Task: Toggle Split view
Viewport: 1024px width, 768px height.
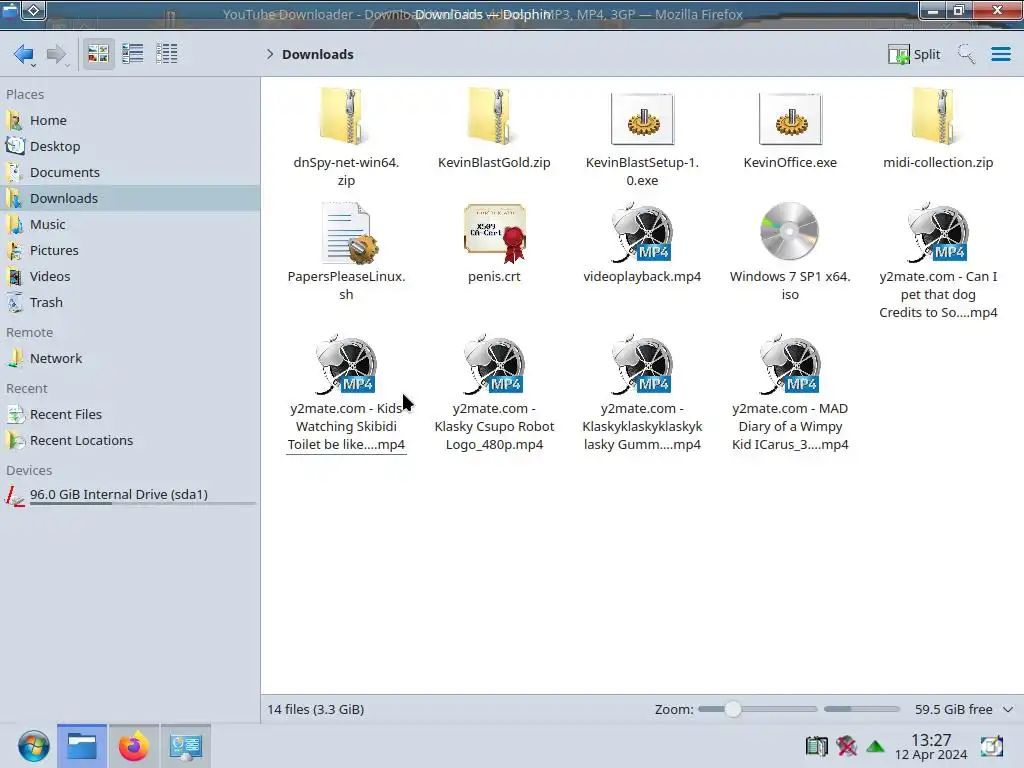Action: [x=914, y=54]
